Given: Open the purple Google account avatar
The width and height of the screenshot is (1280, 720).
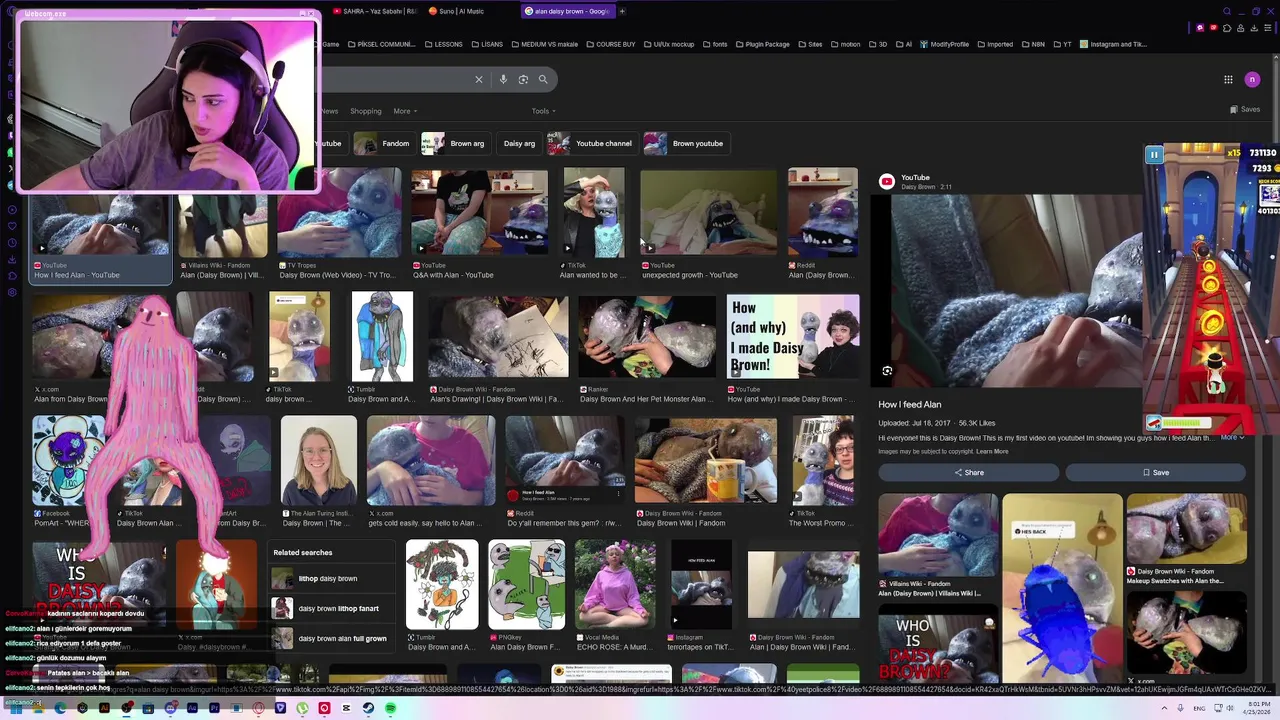Looking at the screenshot, I should pyautogui.click(x=1252, y=80).
